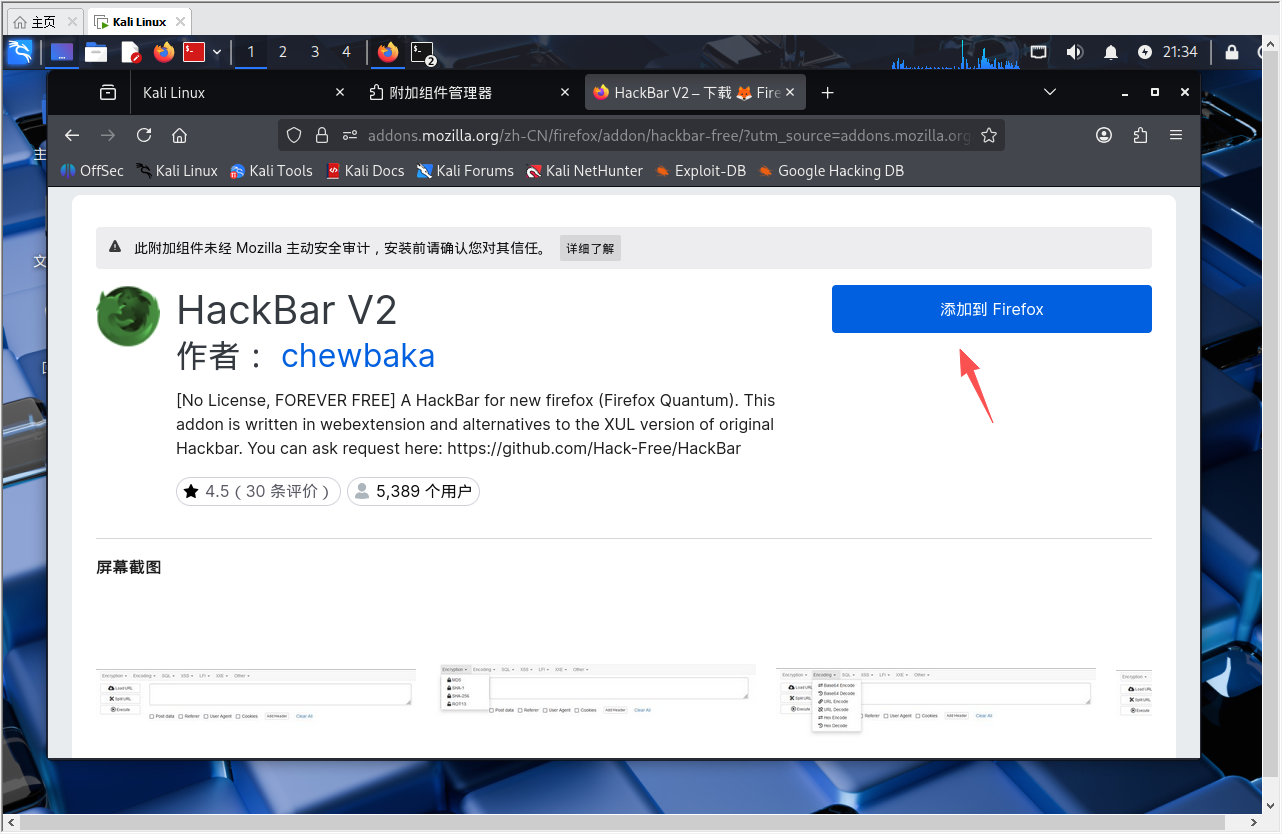Open the Firefox account icon
1282x834 pixels.
click(x=1104, y=135)
